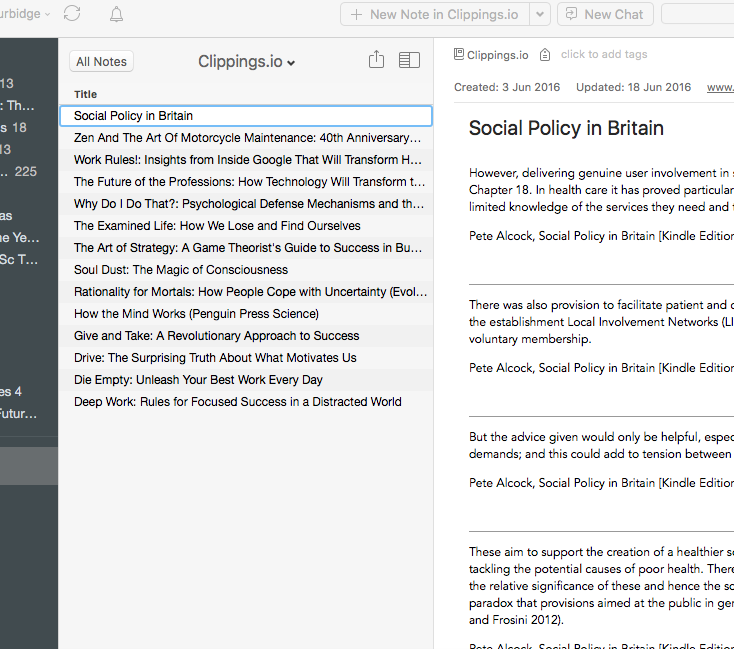Change the note list view options

(x=409, y=61)
